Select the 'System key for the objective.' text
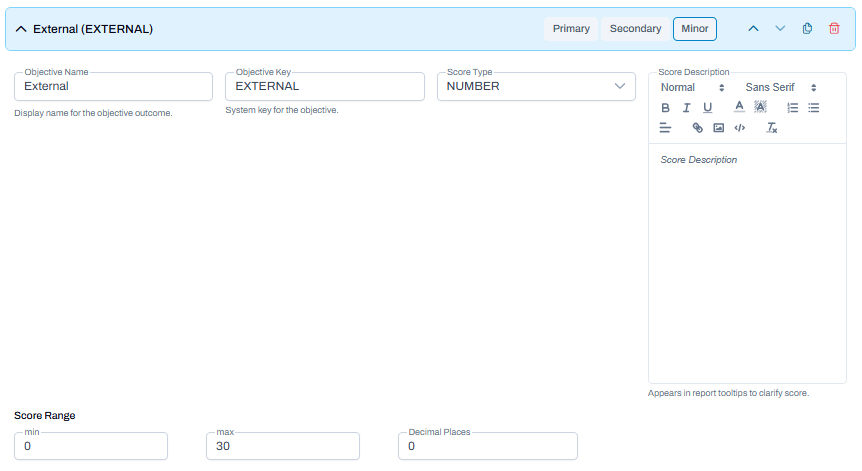Screen dimensions: 862x471 point(282,110)
